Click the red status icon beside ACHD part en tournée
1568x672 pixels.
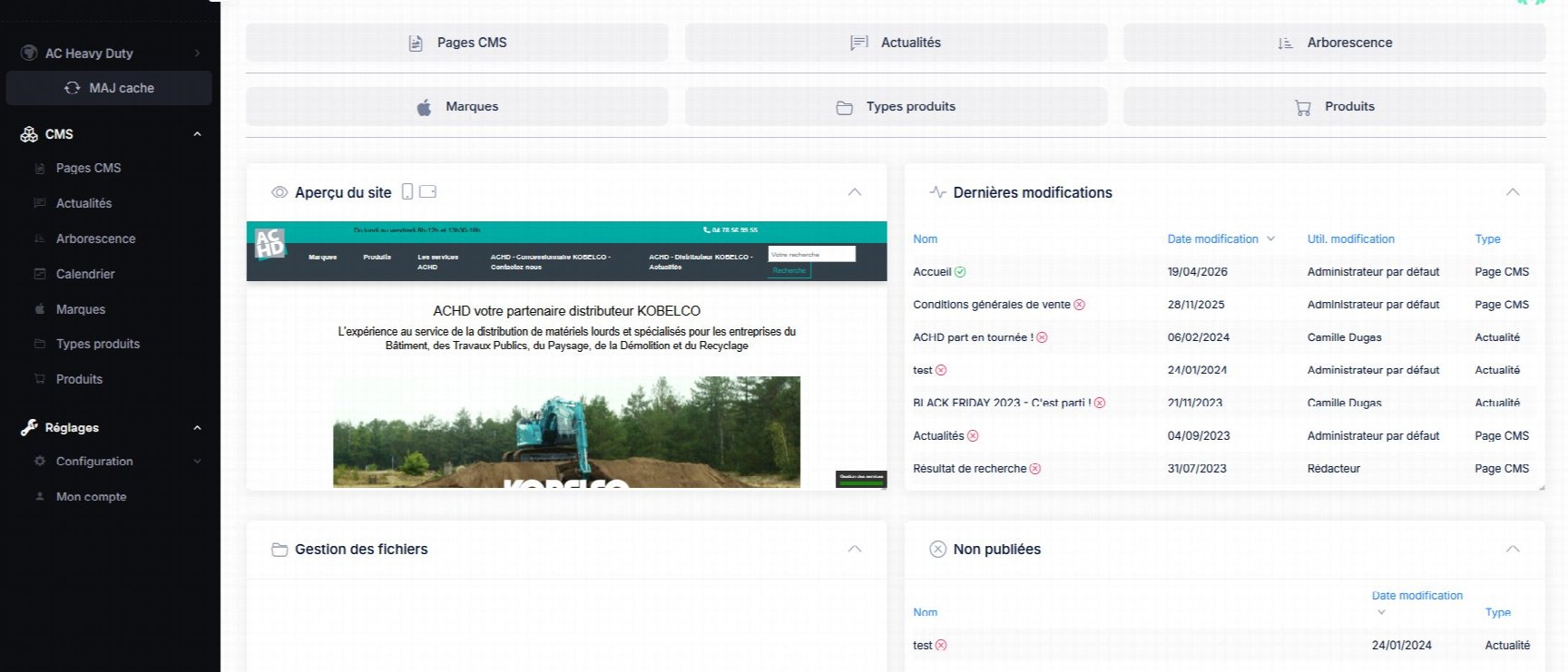point(1043,337)
